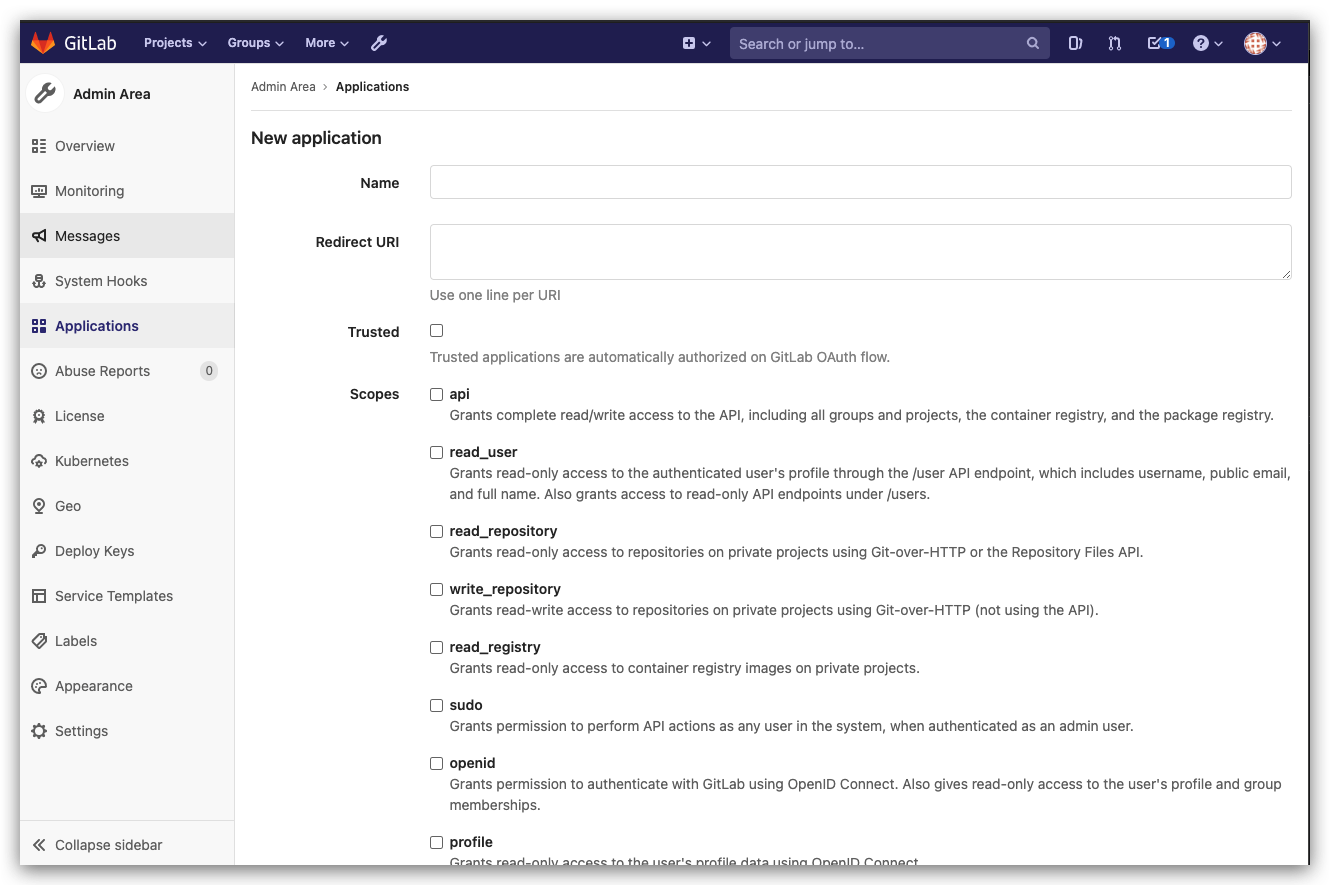This screenshot has width=1330, height=885.
Task: Click the Admin Area wrench avatar in sidebar
Action: [45, 93]
